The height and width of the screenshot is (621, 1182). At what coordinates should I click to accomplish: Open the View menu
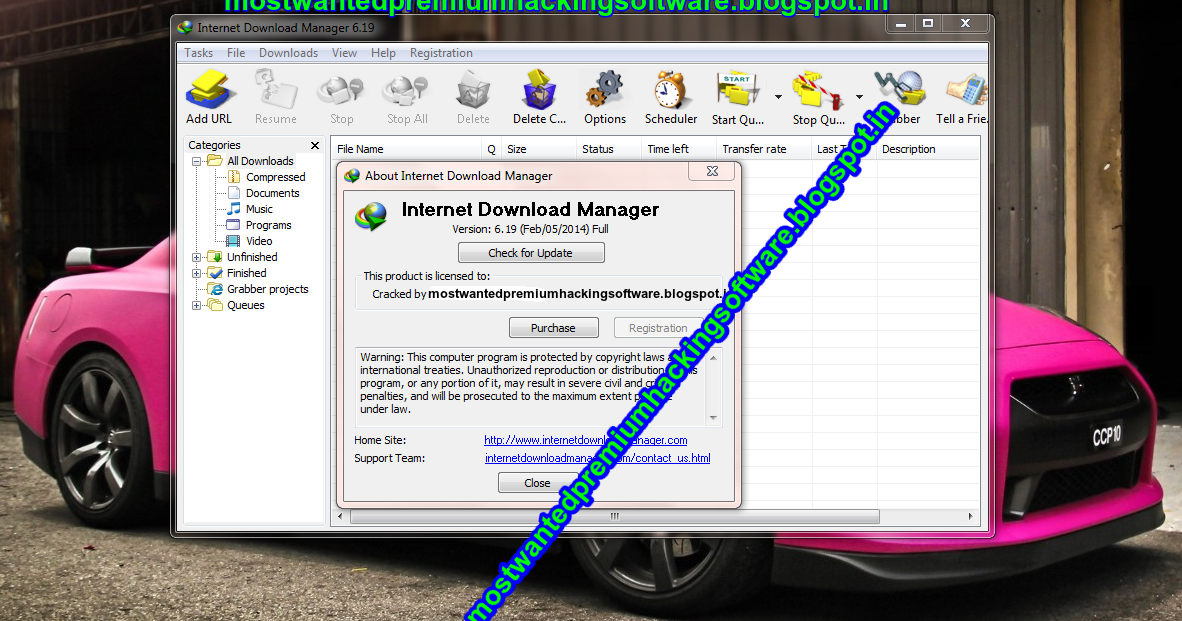pyautogui.click(x=344, y=53)
